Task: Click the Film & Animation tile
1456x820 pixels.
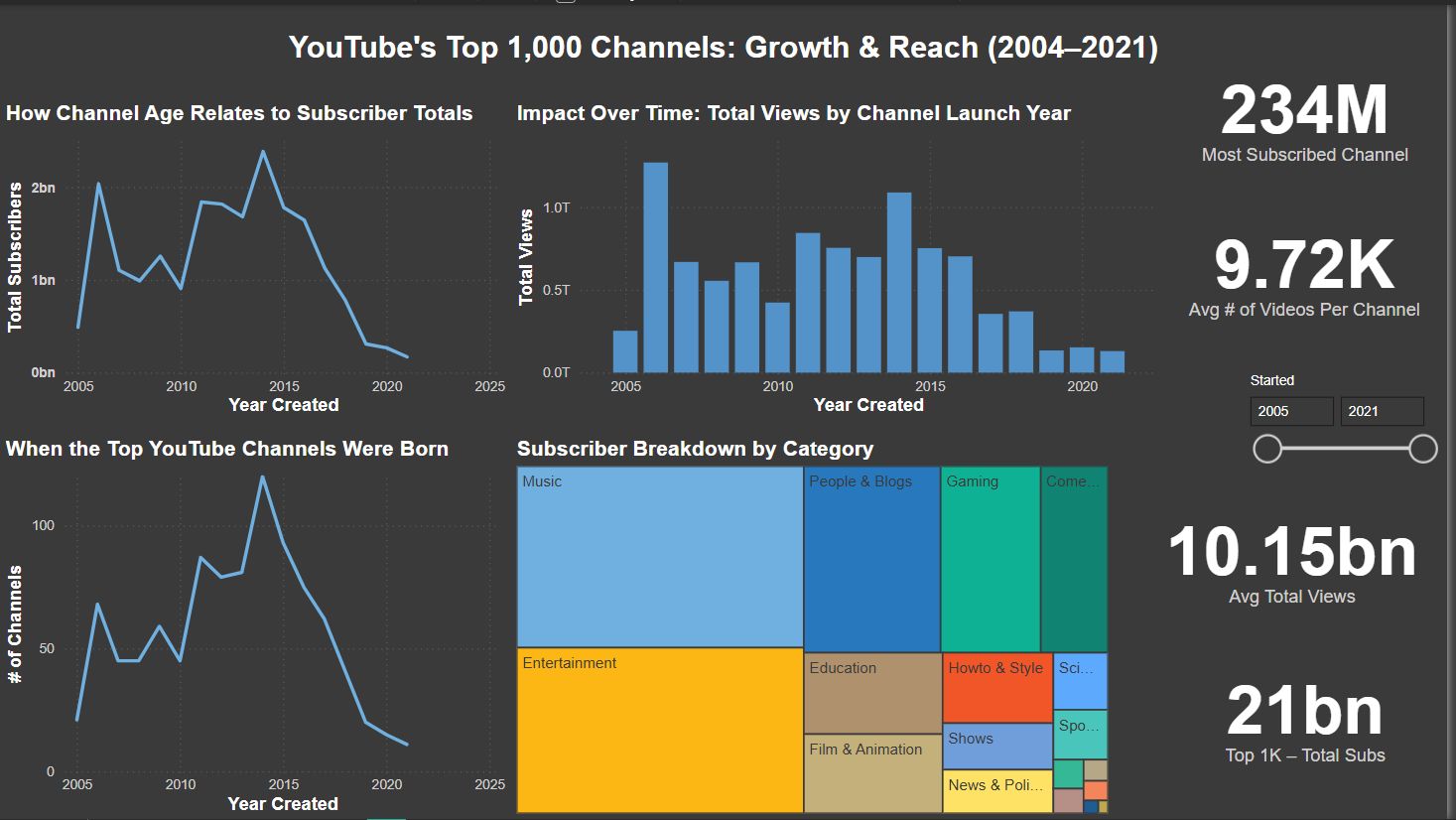Action: pyautogui.click(x=871, y=774)
